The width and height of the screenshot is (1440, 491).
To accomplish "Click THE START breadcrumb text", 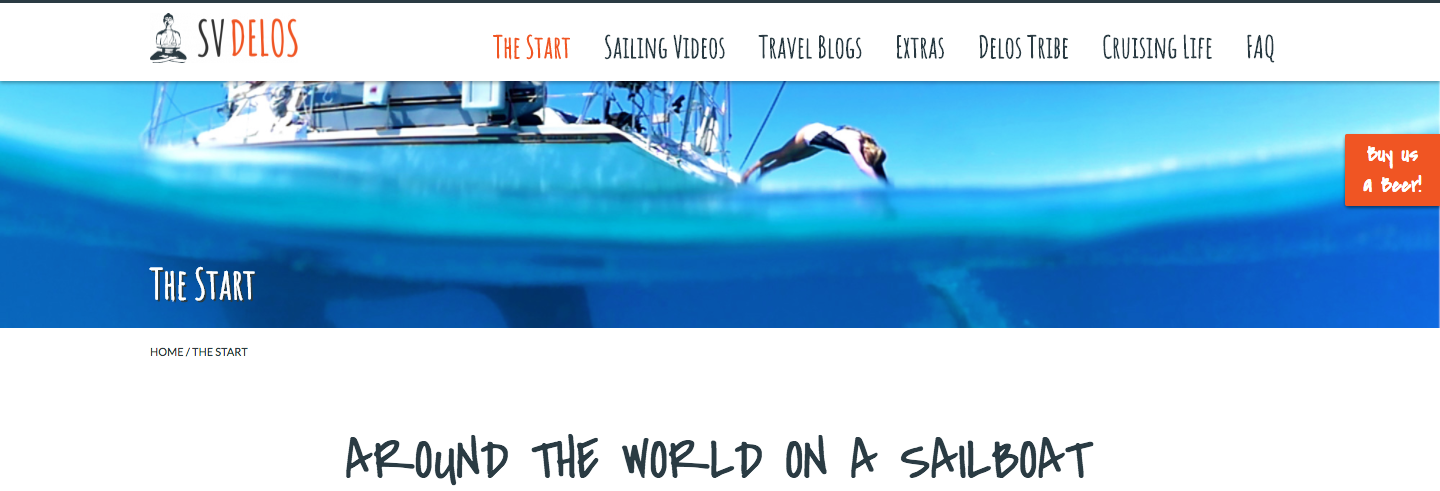I will (220, 352).
